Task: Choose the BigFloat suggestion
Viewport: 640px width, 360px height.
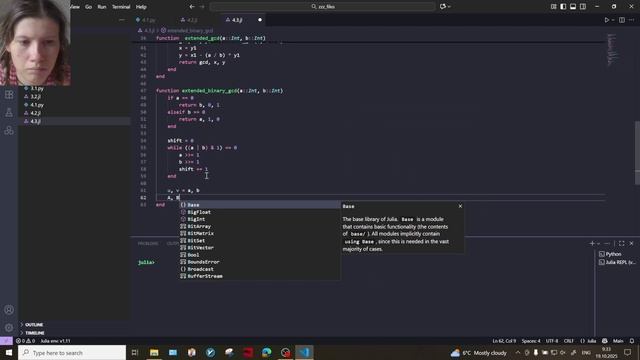Action: point(259,212)
